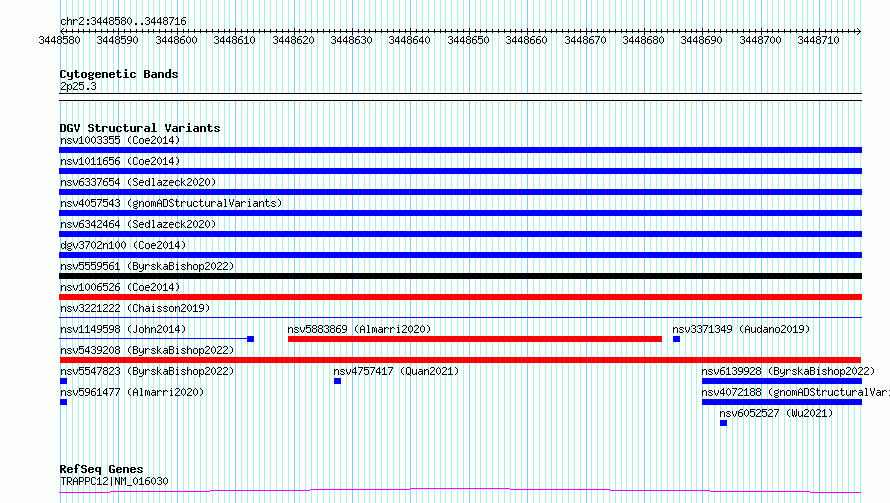This screenshot has height=503, width=890.
Task: Open variant nsv6052527 (Wu2021) label
Action: pyautogui.click(x=776, y=413)
